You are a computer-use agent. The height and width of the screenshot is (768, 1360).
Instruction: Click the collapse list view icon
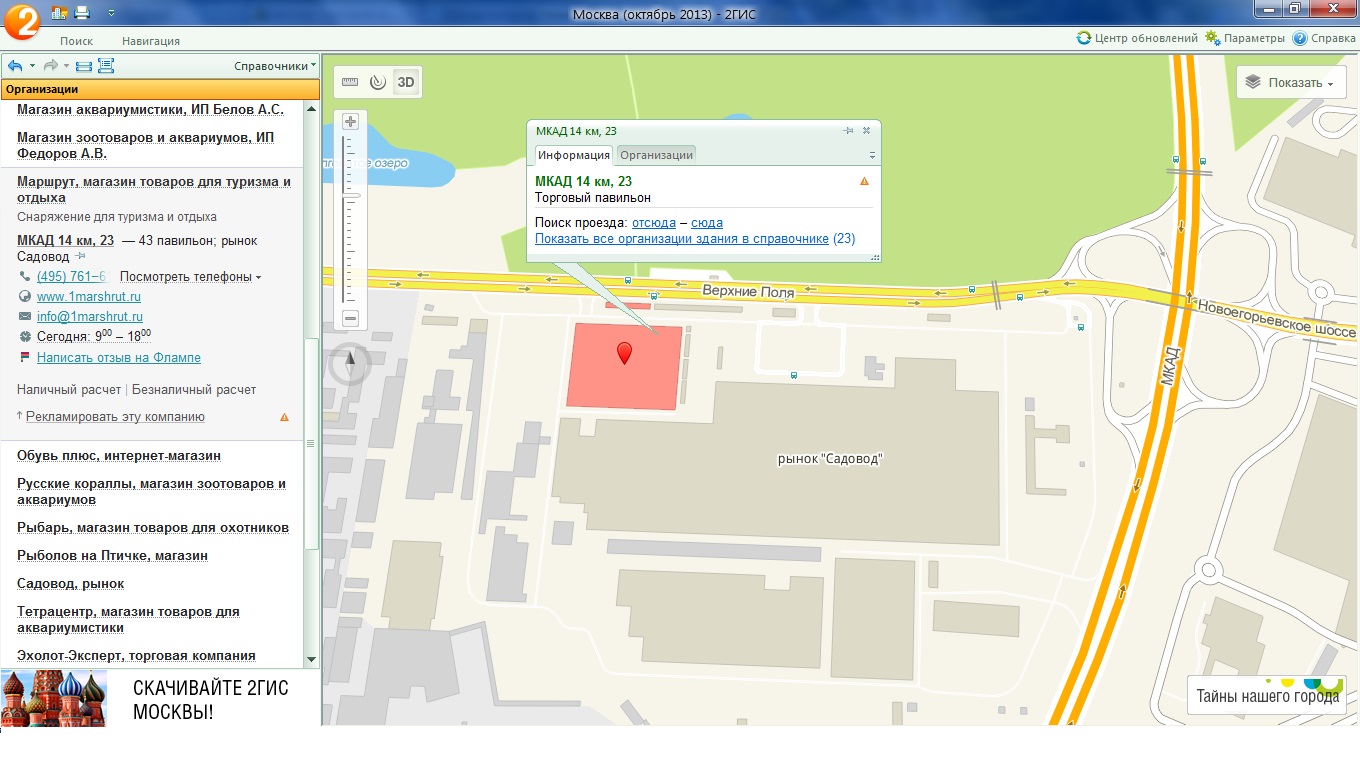click(x=84, y=66)
